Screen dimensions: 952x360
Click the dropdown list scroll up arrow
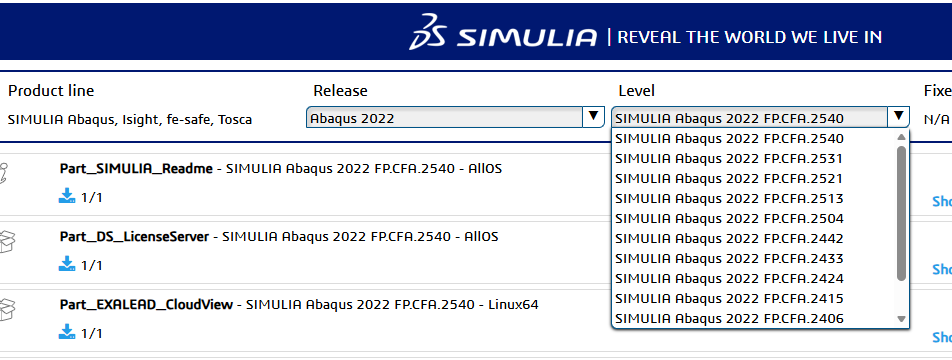902,137
